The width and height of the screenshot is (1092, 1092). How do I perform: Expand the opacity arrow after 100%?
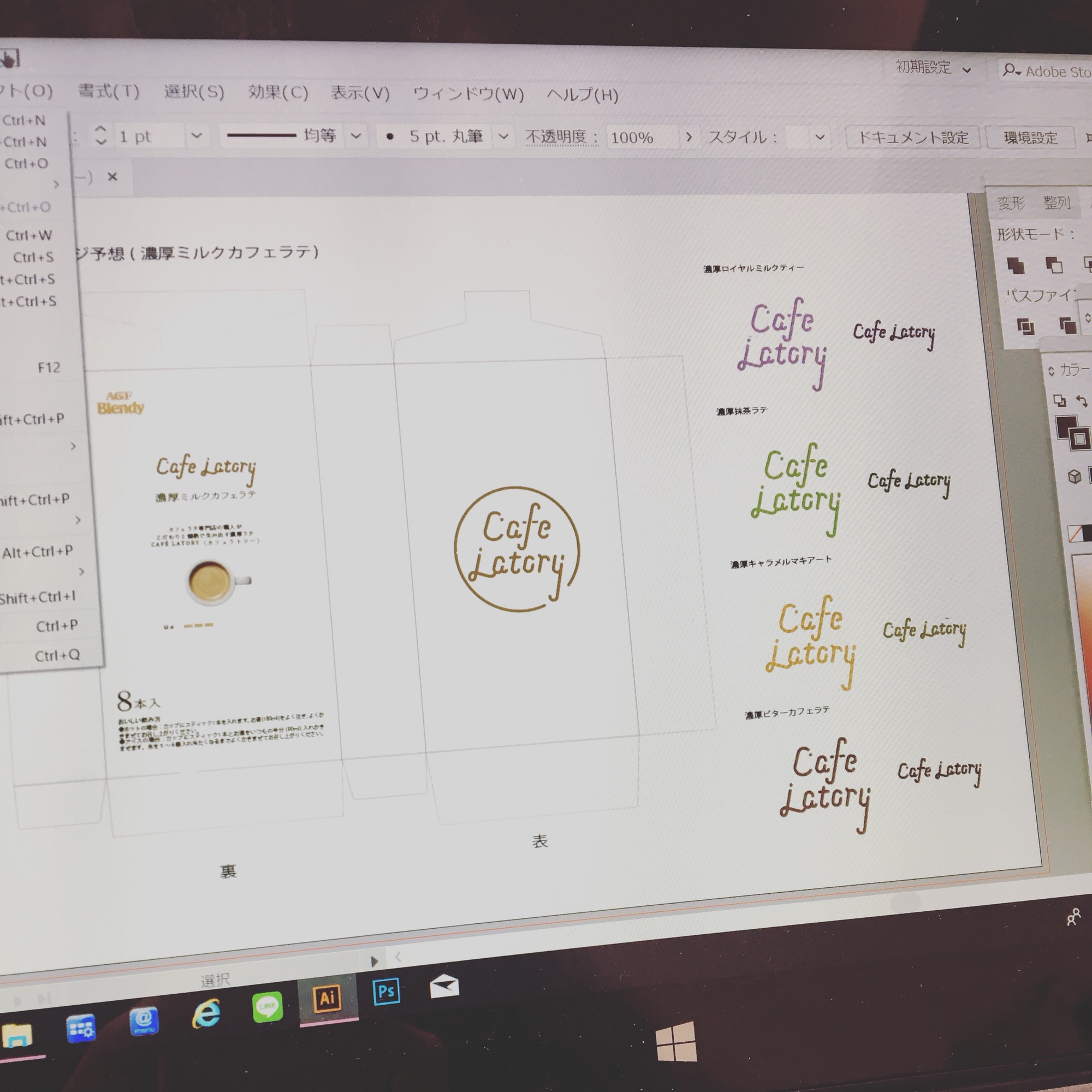(x=689, y=137)
